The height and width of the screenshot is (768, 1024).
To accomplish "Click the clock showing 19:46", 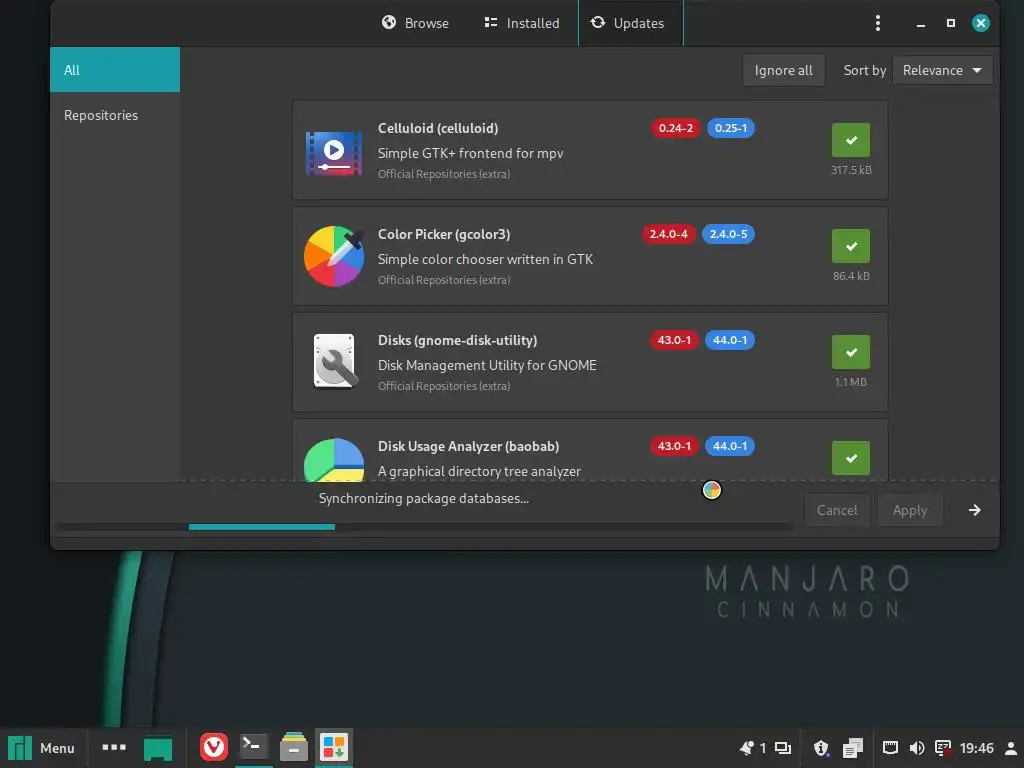I will tap(976, 748).
